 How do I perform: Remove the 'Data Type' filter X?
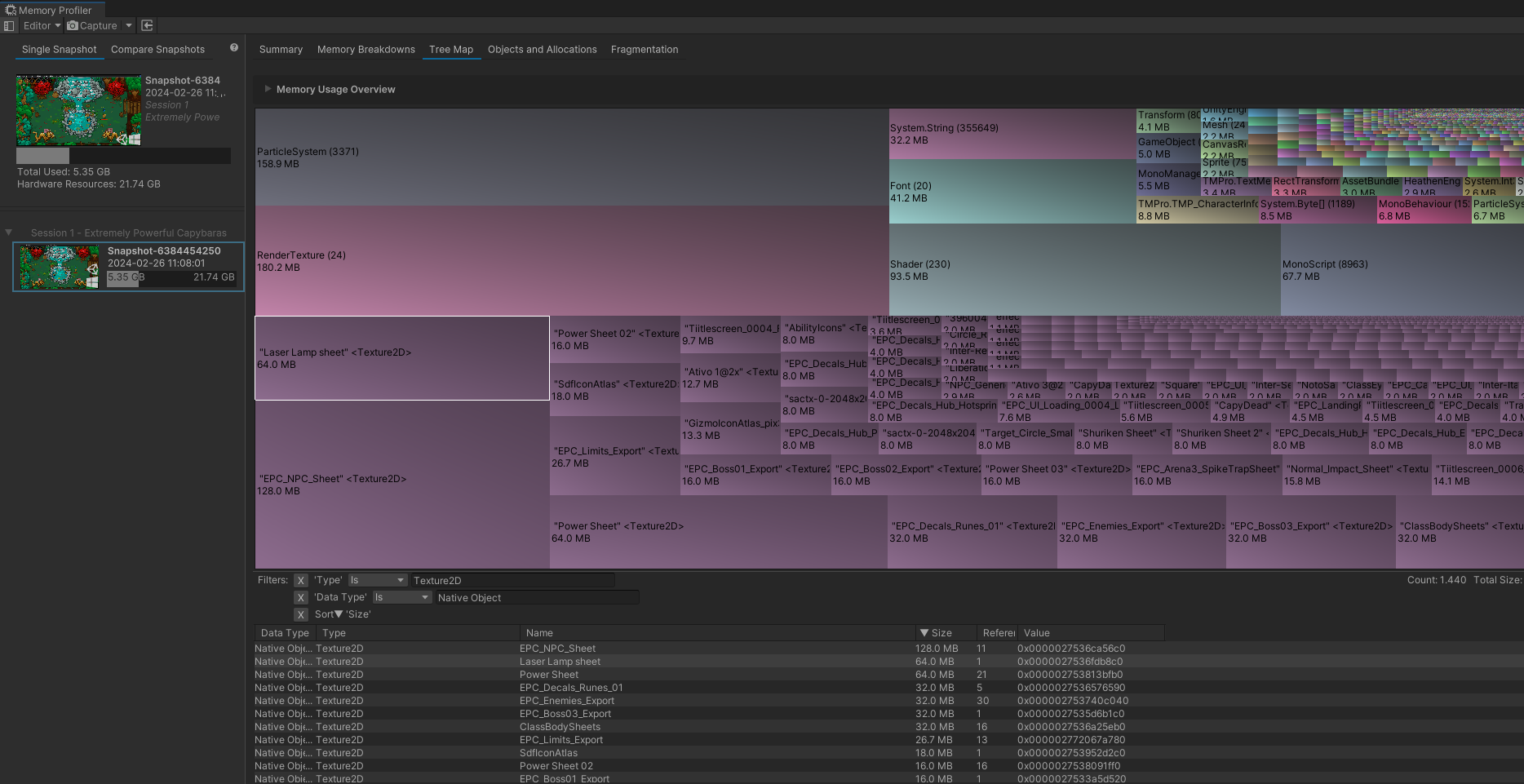tap(301, 598)
